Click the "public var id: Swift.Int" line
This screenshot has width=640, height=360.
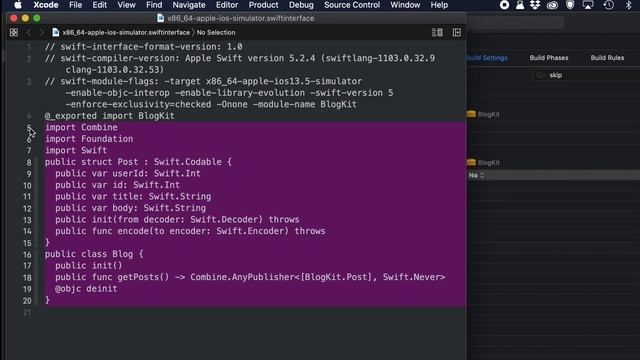[x=118, y=185]
